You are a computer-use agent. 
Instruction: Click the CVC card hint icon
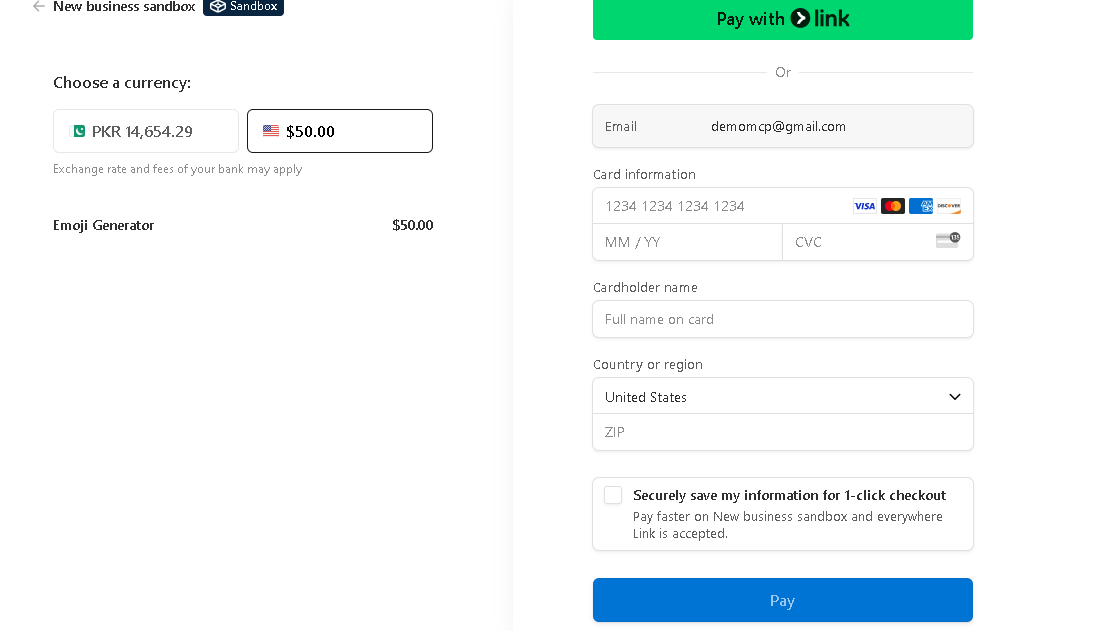coord(947,240)
